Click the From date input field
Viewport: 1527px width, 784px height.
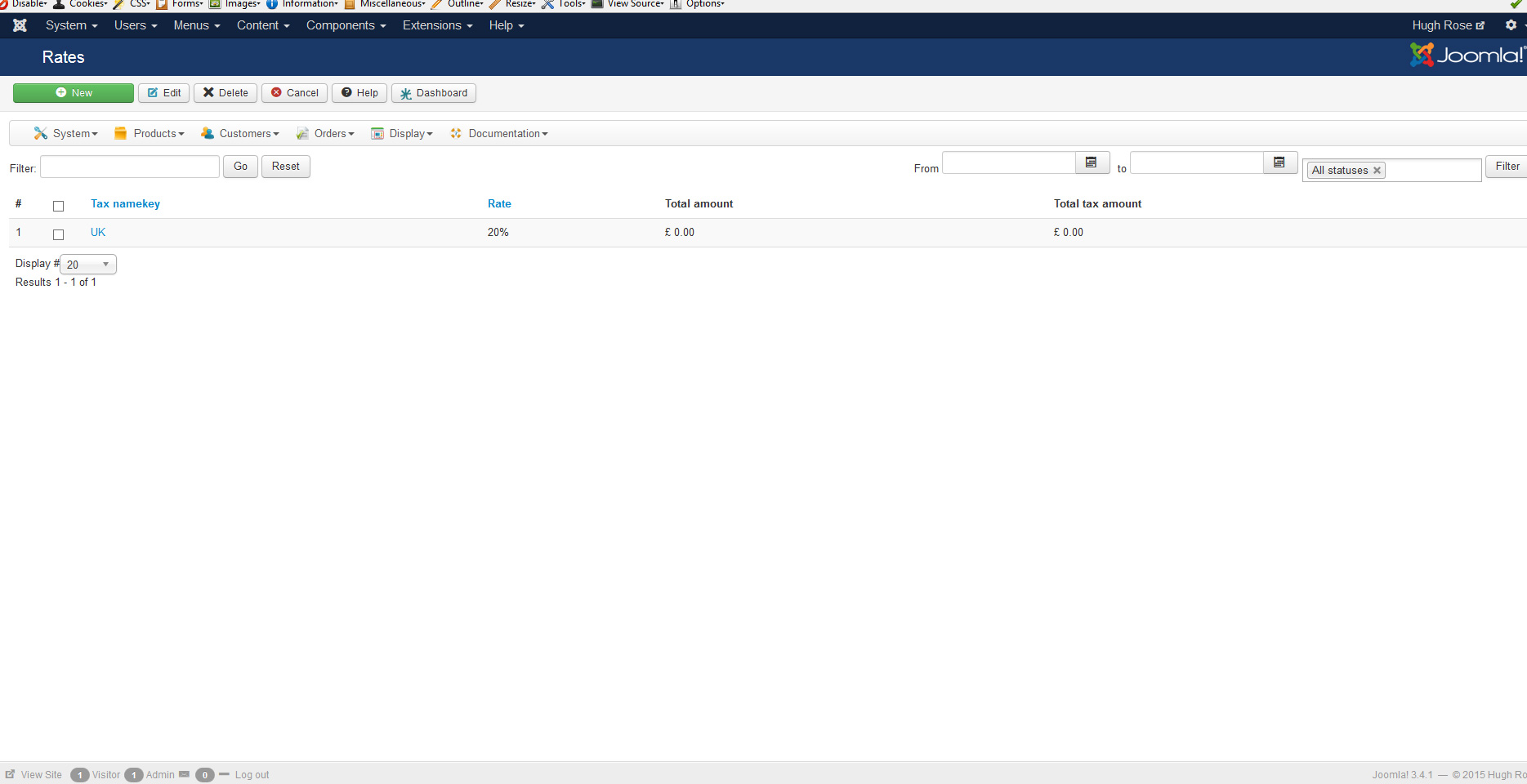pyautogui.click(x=1009, y=163)
